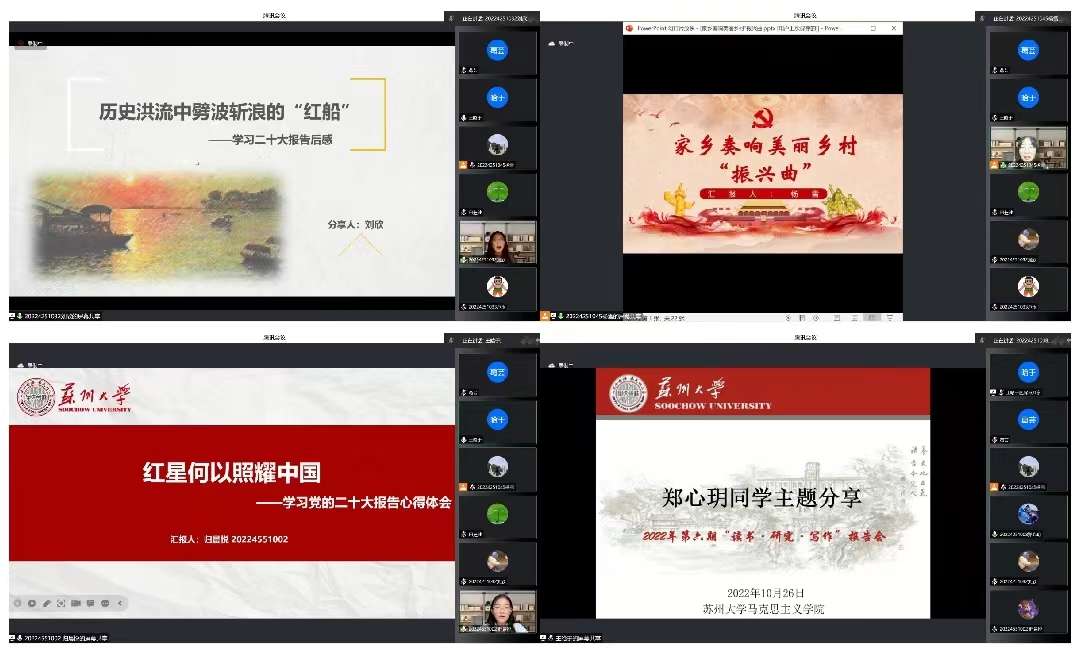Click top blue avatar tile beside 郑心玥 slide
Viewport: 1080px width, 653px height.
[x=1028, y=372]
